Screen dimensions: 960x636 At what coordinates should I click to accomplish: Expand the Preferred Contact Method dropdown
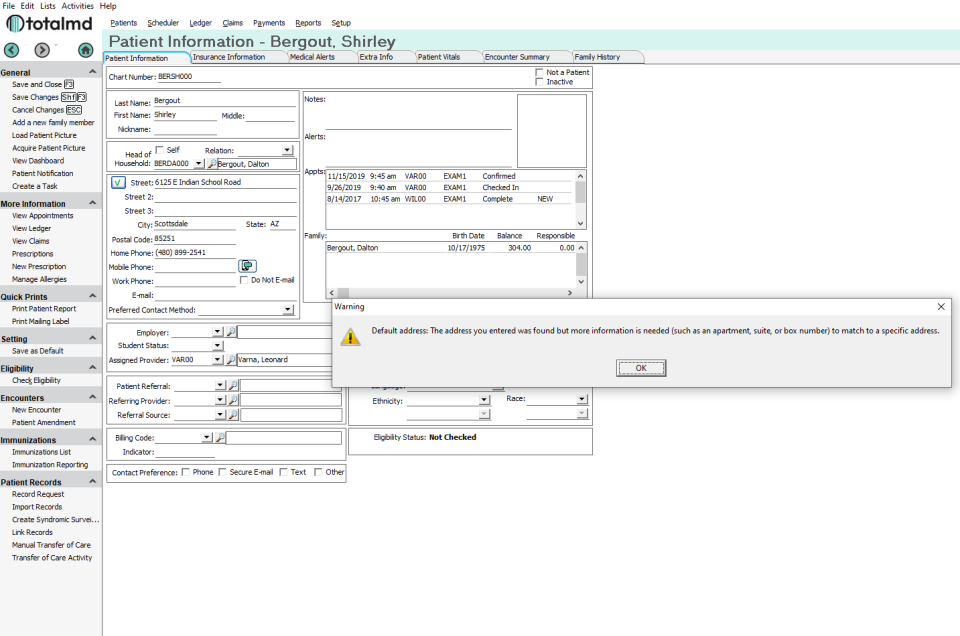[x=288, y=310]
